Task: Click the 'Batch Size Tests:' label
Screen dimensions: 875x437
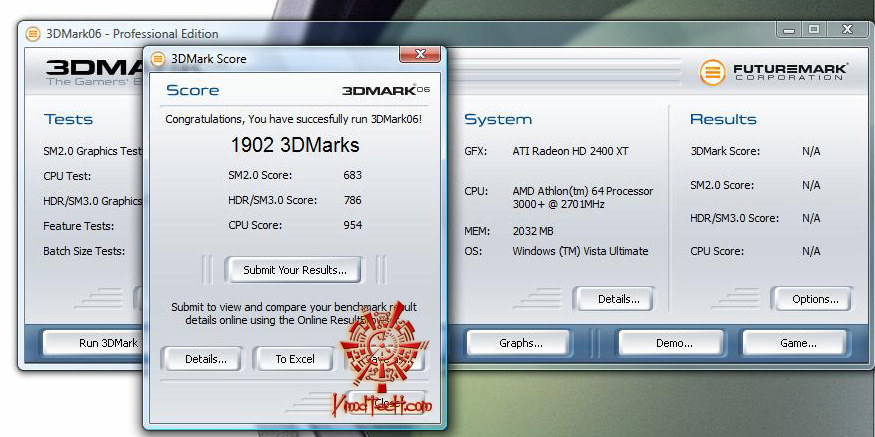Action: coord(84,251)
